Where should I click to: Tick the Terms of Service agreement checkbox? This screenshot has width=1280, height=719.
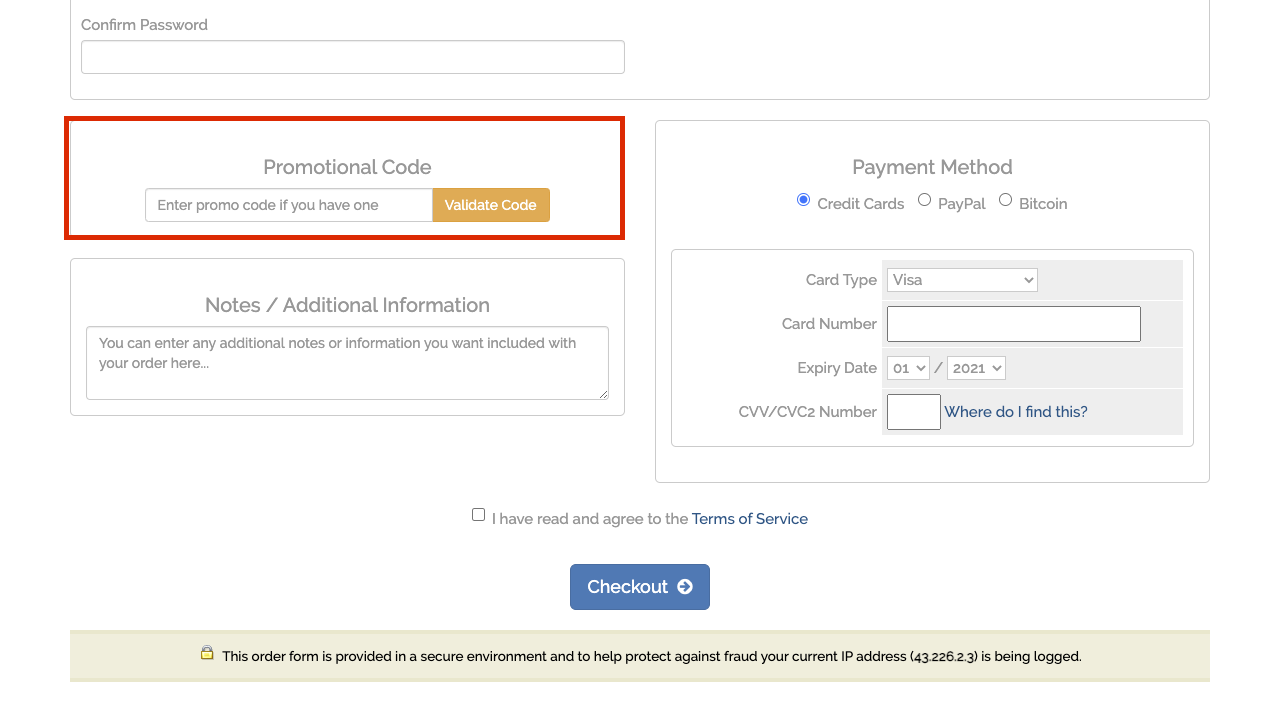click(478, 515)
